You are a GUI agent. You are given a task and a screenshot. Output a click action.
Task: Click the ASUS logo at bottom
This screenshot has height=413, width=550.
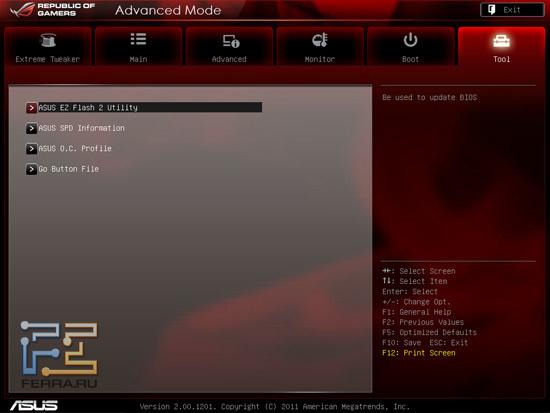[x=34, y=406]
